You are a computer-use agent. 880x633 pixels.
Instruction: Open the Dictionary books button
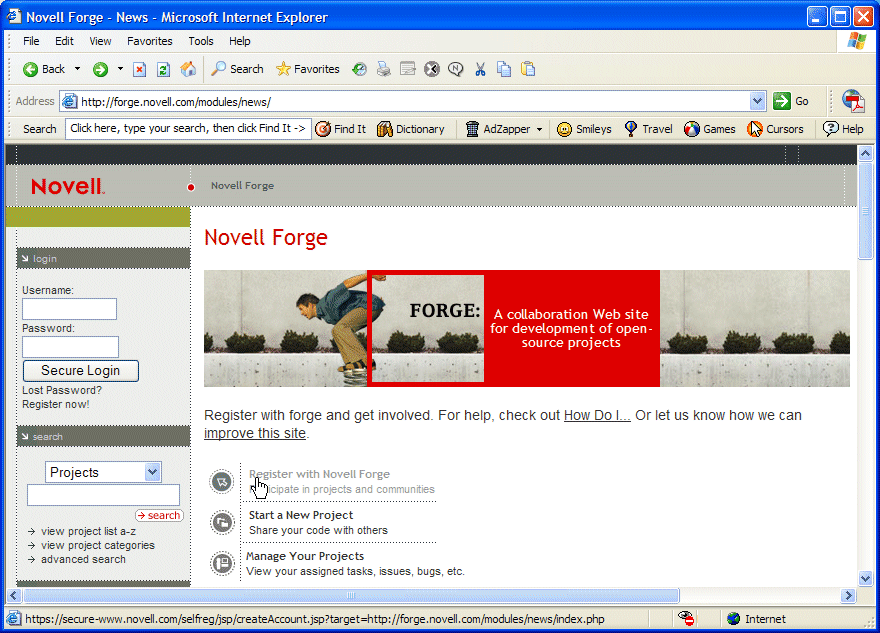[411, 129]
